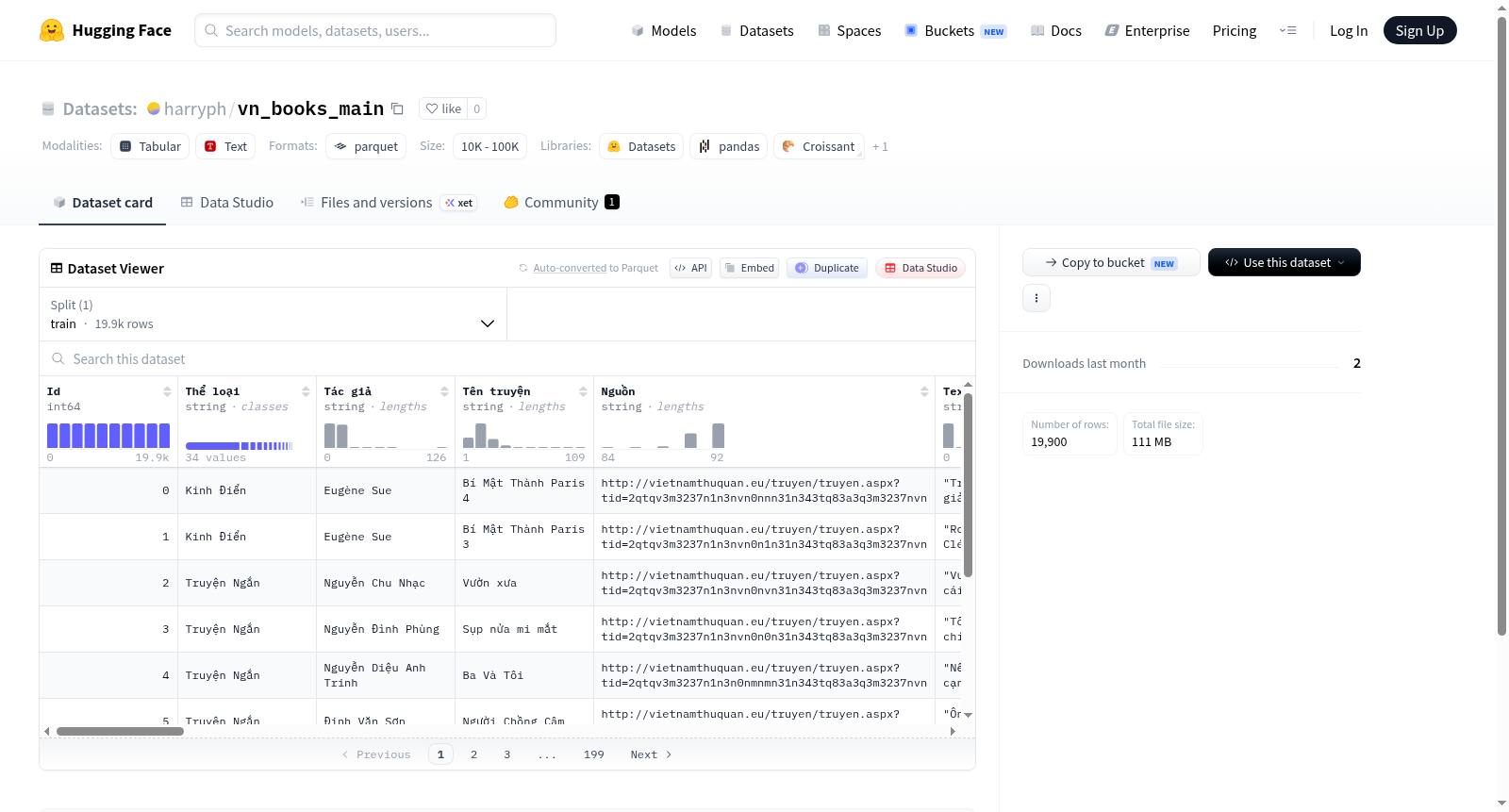Click the Duplicate button

click(827, 268)
